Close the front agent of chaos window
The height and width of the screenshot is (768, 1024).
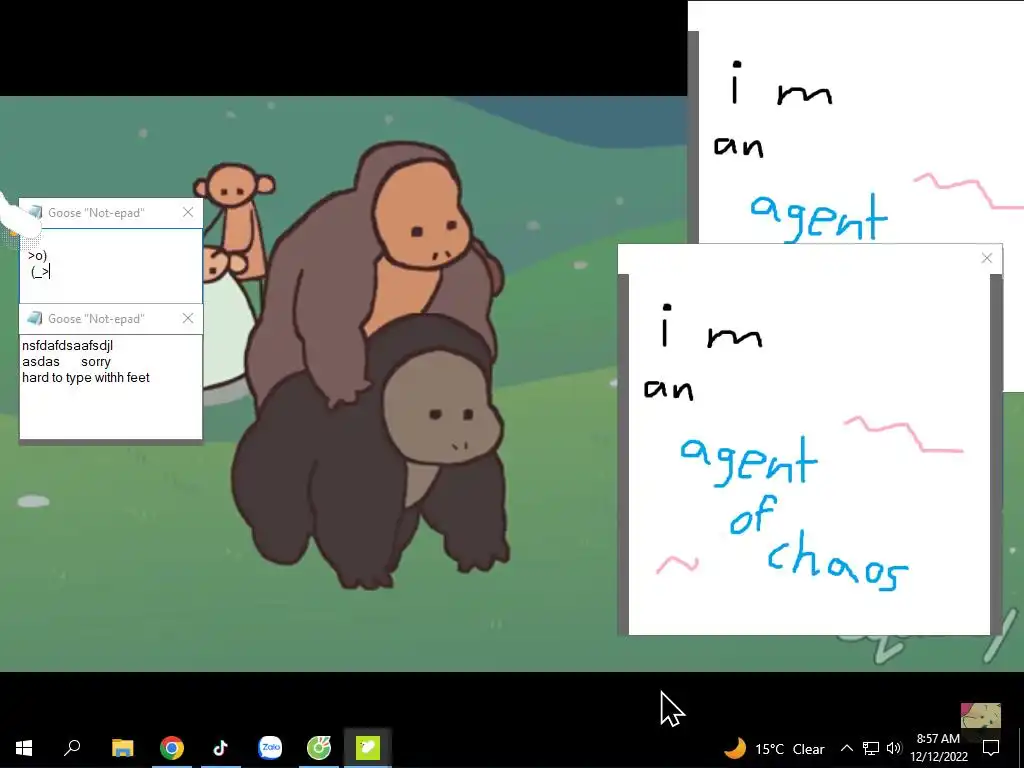tap(987, 258)
